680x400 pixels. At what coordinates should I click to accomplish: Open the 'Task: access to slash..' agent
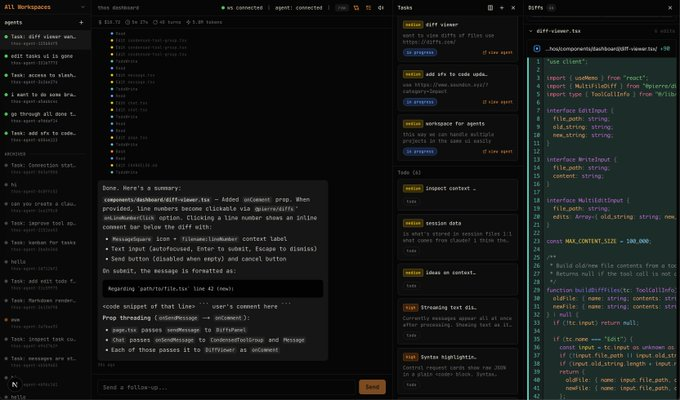(x=45, y=79)
